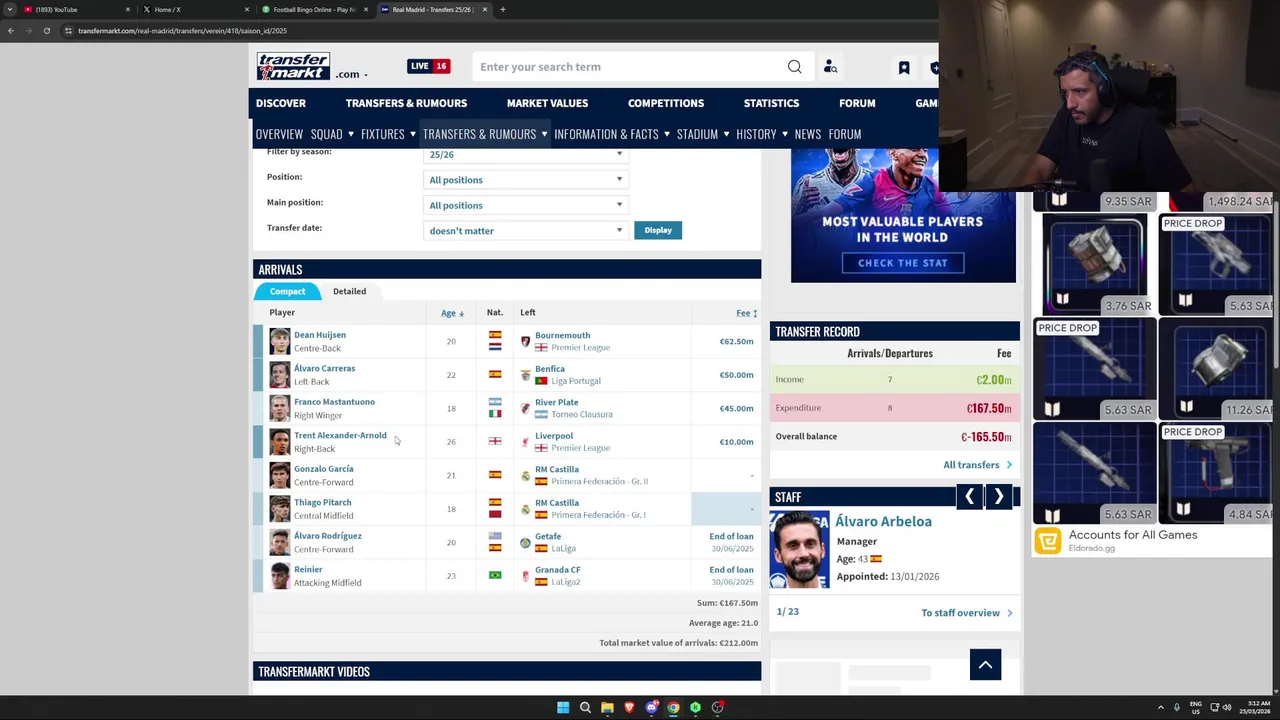Open the Position filter dropdown
This screenshot has width=1280, height=720.
point(526,180)
